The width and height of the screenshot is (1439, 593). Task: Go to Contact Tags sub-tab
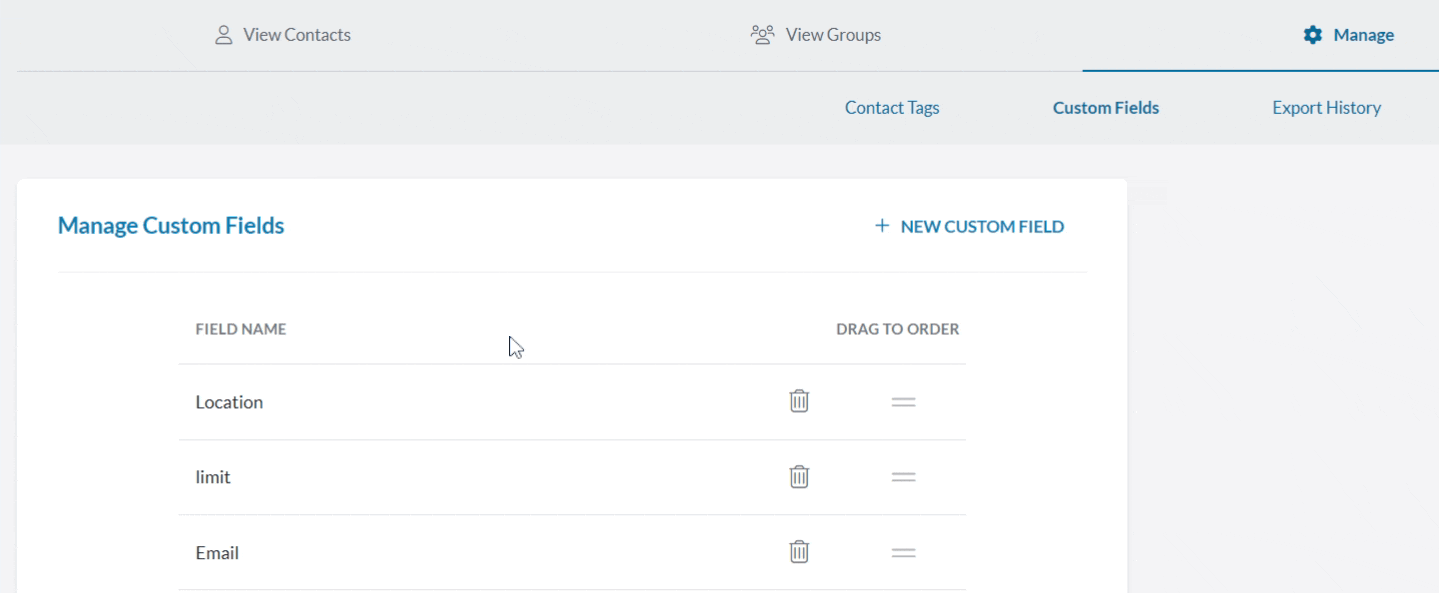point(892,108)
